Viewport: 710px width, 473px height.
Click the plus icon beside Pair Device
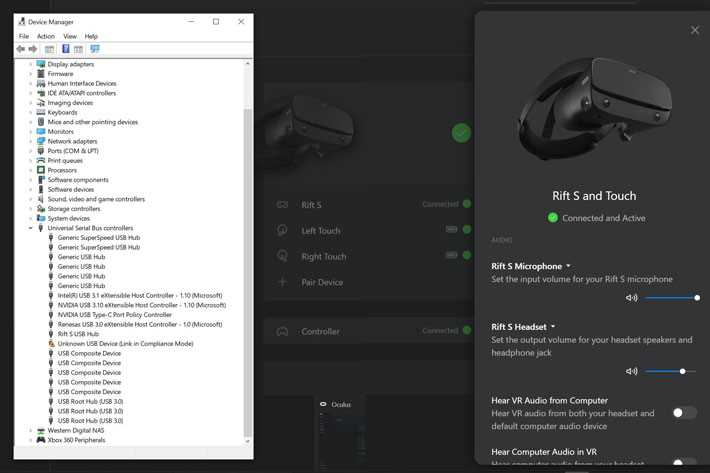(x=282, y=282)
